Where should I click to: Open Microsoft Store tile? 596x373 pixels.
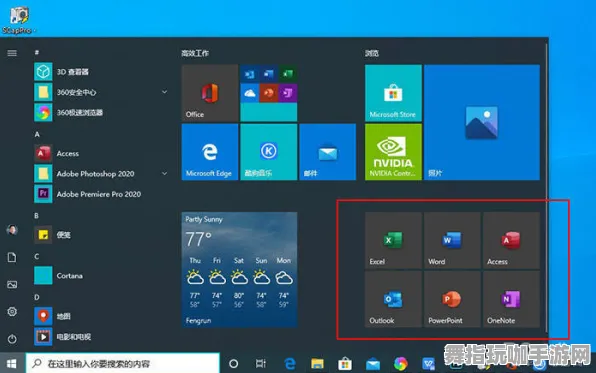tap(393, 93)
